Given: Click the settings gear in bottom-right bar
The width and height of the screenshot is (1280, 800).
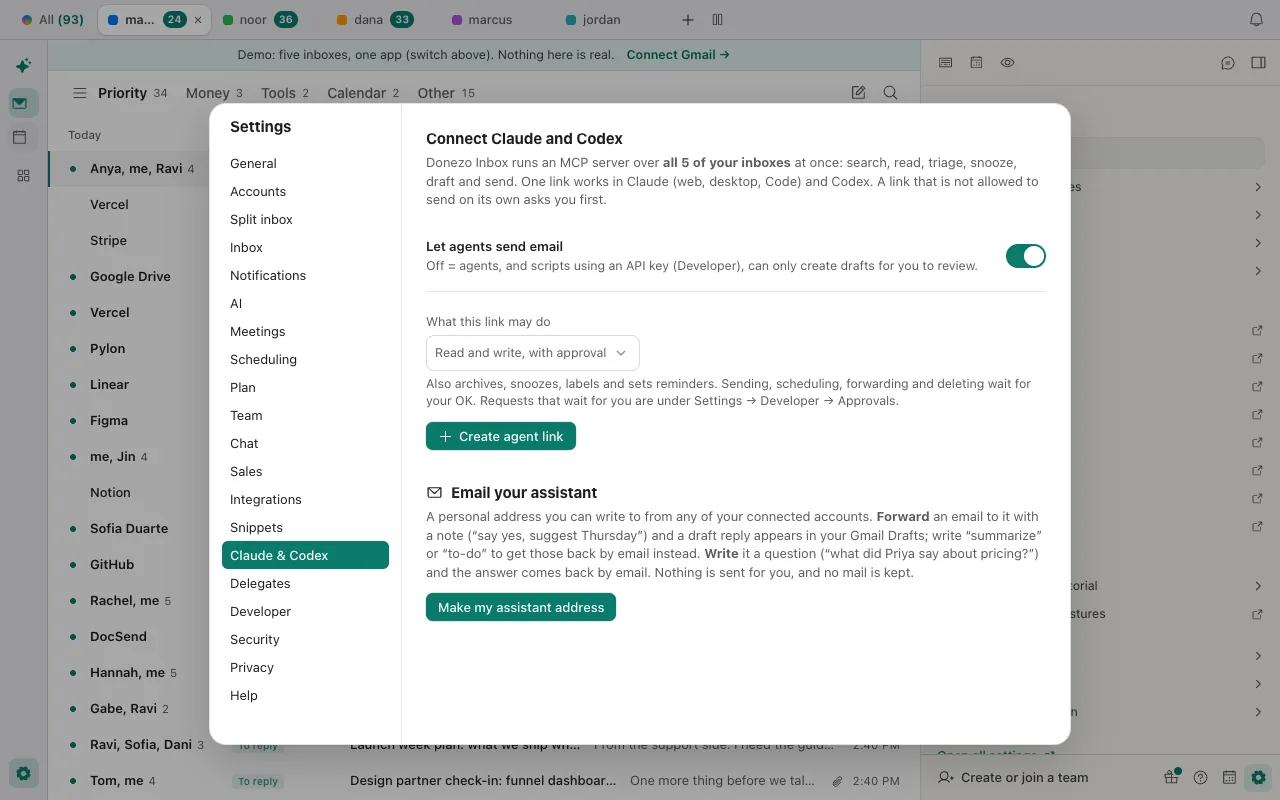Looking at the screenshot, I should (x=1259, y=777).
